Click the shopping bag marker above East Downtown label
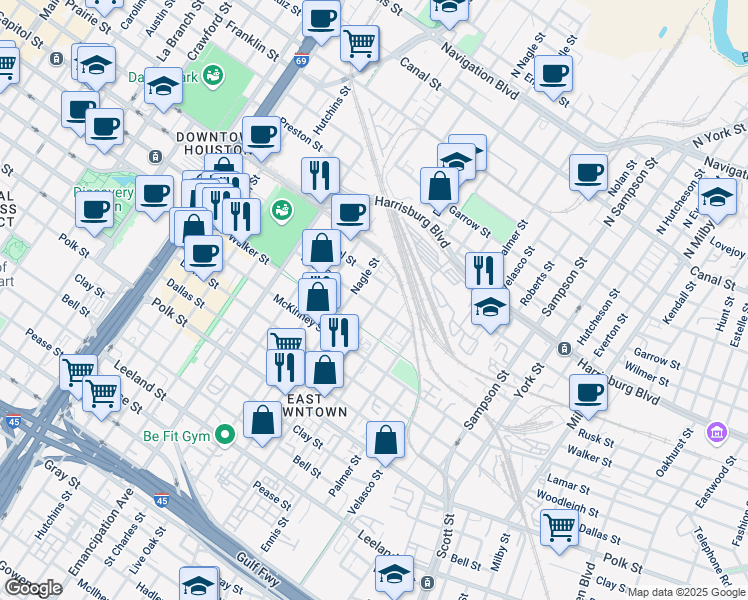The width and height of the screenshot is (748, 600). pyautogui.click(x=324, y=373)
